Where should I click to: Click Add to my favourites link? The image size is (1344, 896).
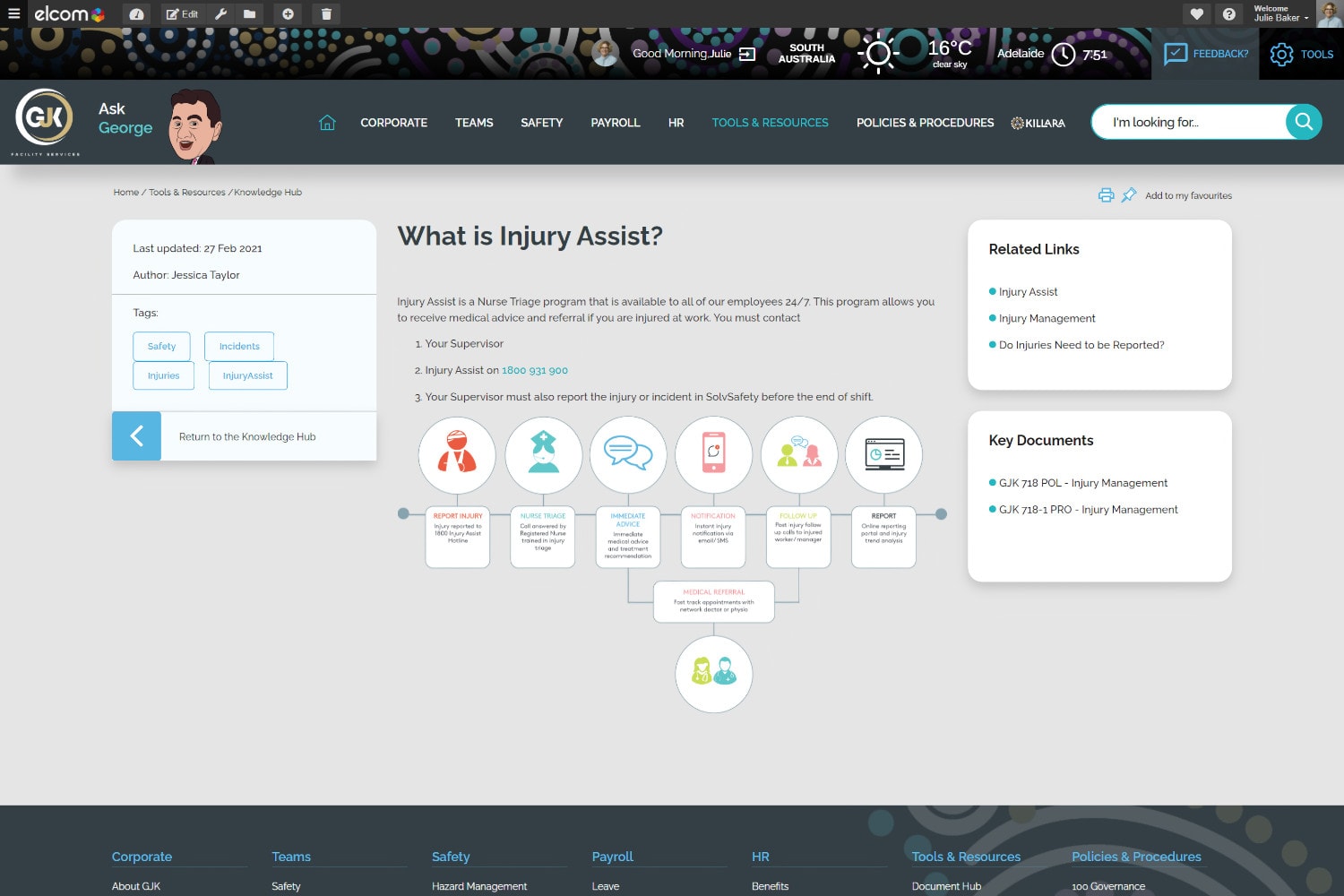(x=1188, y=195)
